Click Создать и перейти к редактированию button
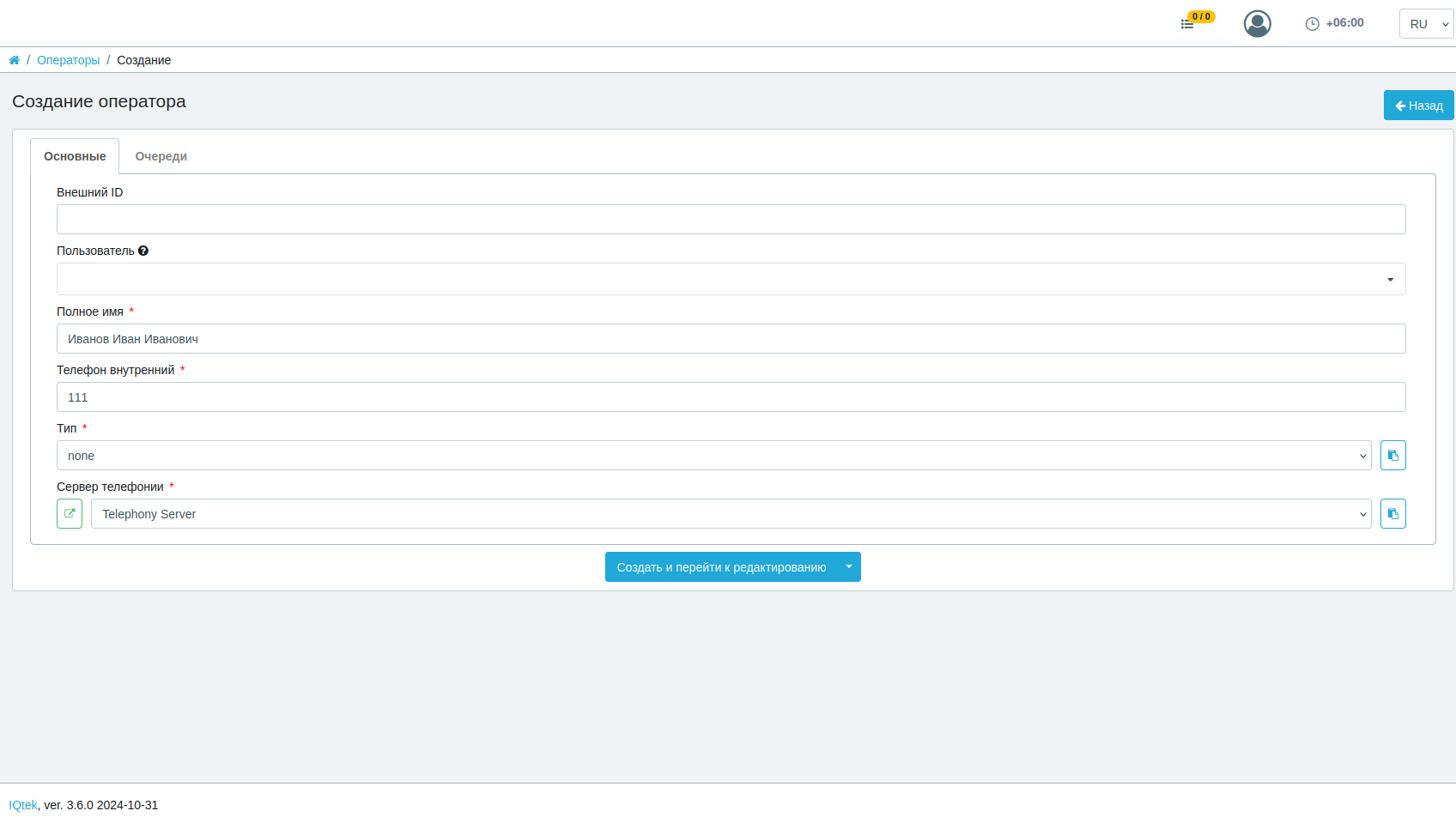Image resolution: width=1456 pixels, height=817 pixels. 722,567
